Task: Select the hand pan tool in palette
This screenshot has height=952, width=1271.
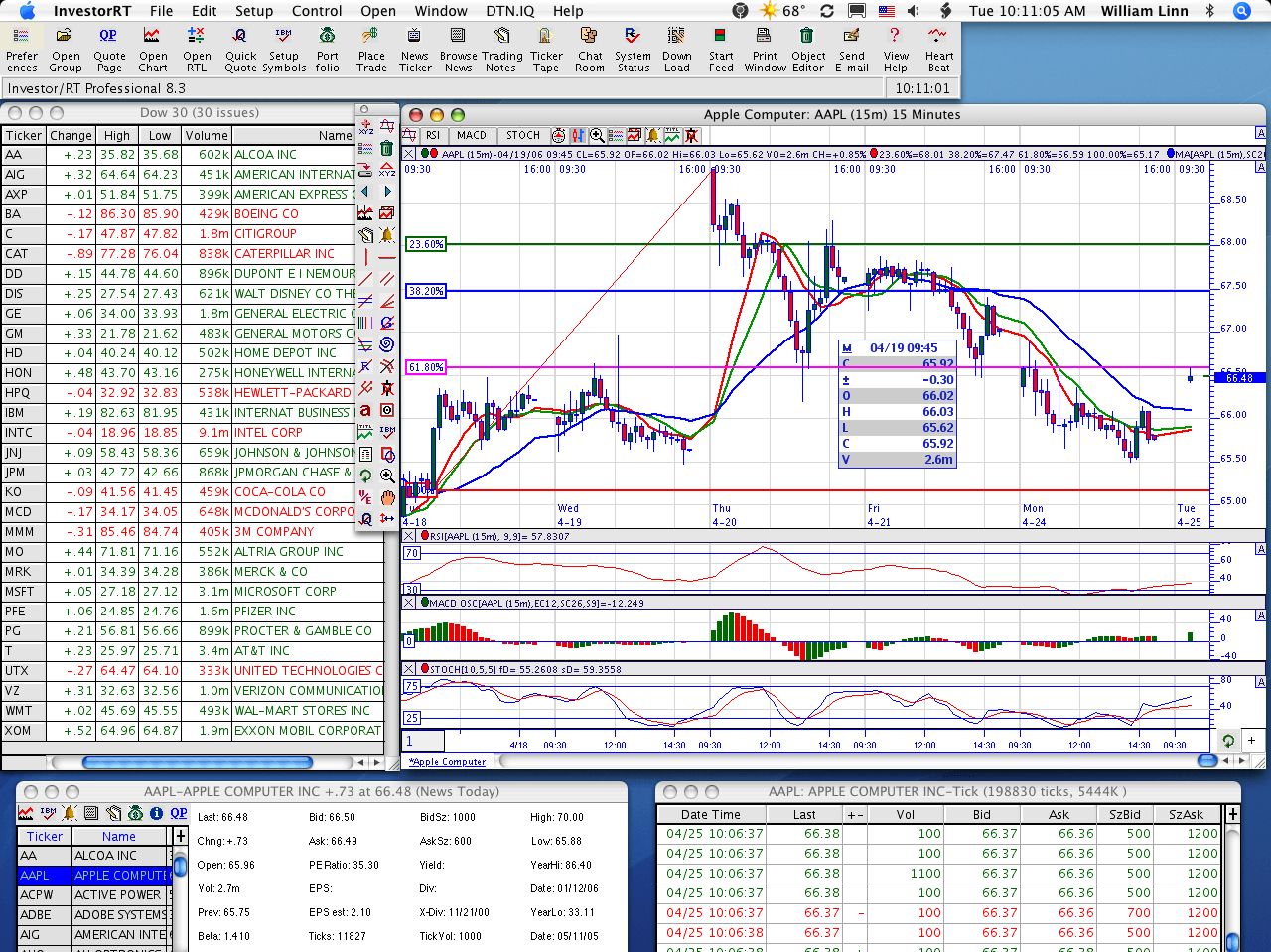Action: 386,497
